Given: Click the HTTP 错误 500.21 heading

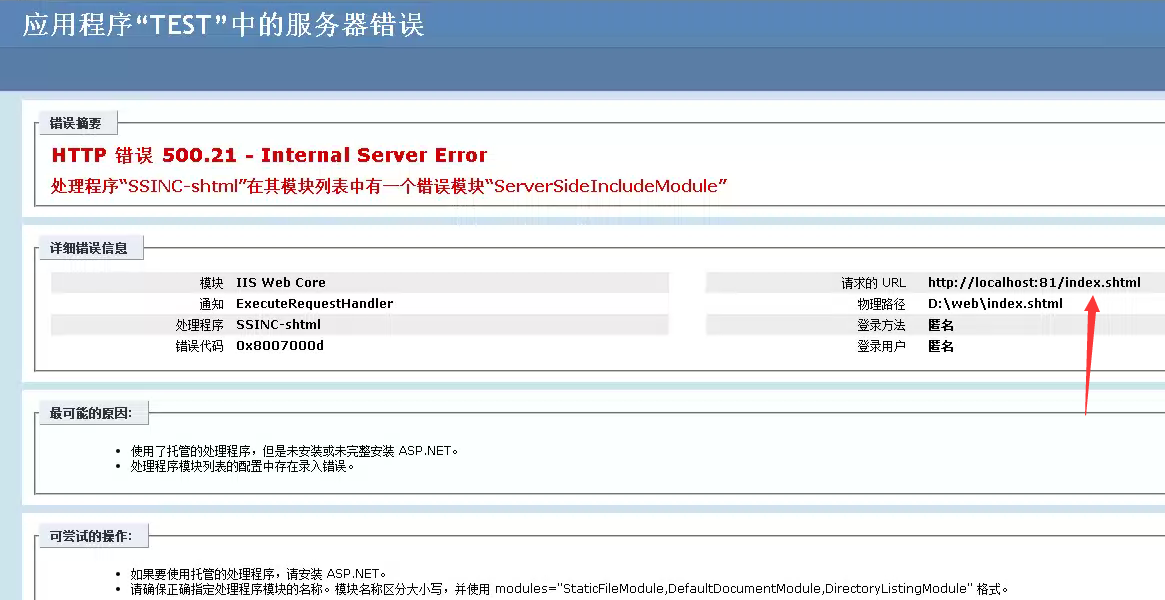Looking at the screenshot, I should pyautogui.click(x=269, y=156).
